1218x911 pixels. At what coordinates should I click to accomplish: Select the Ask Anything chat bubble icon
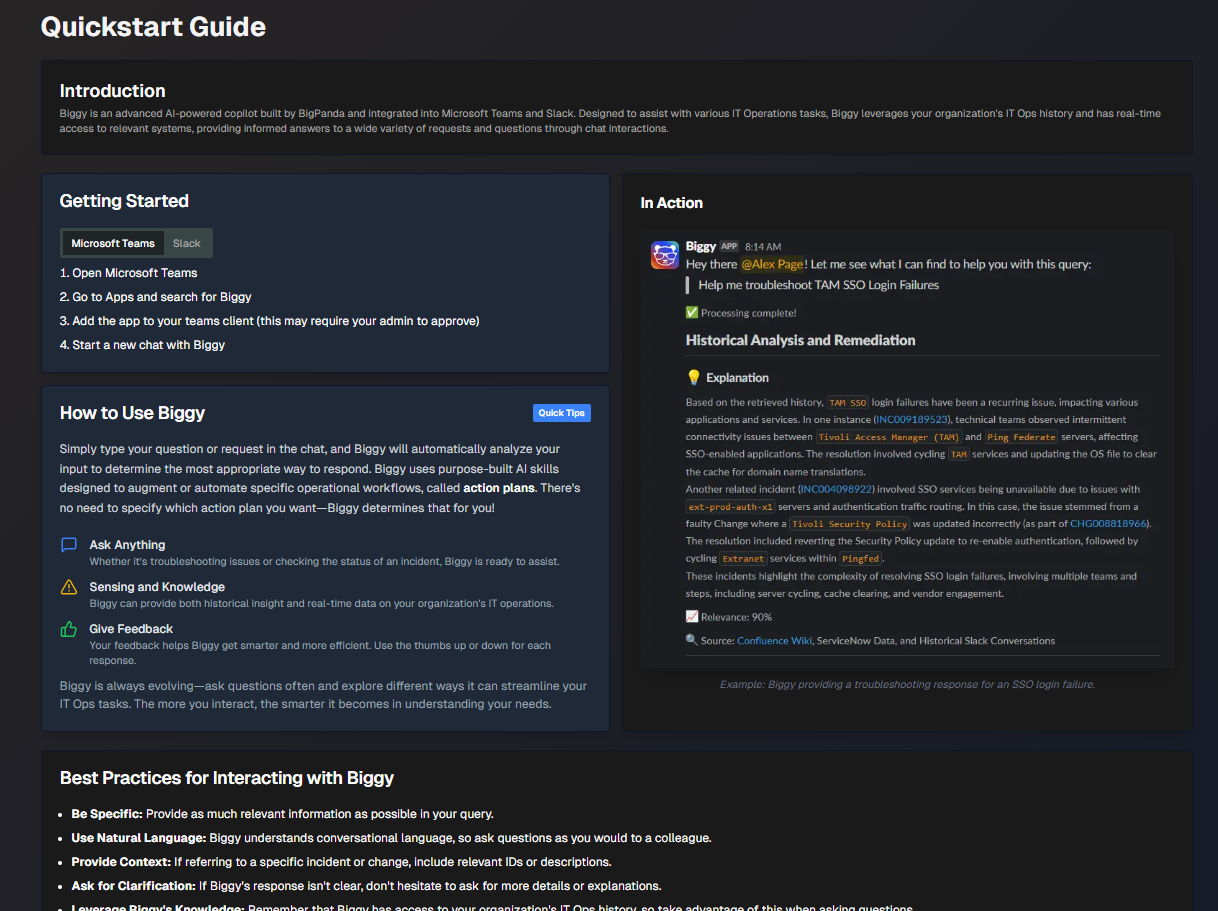[67, 545]
